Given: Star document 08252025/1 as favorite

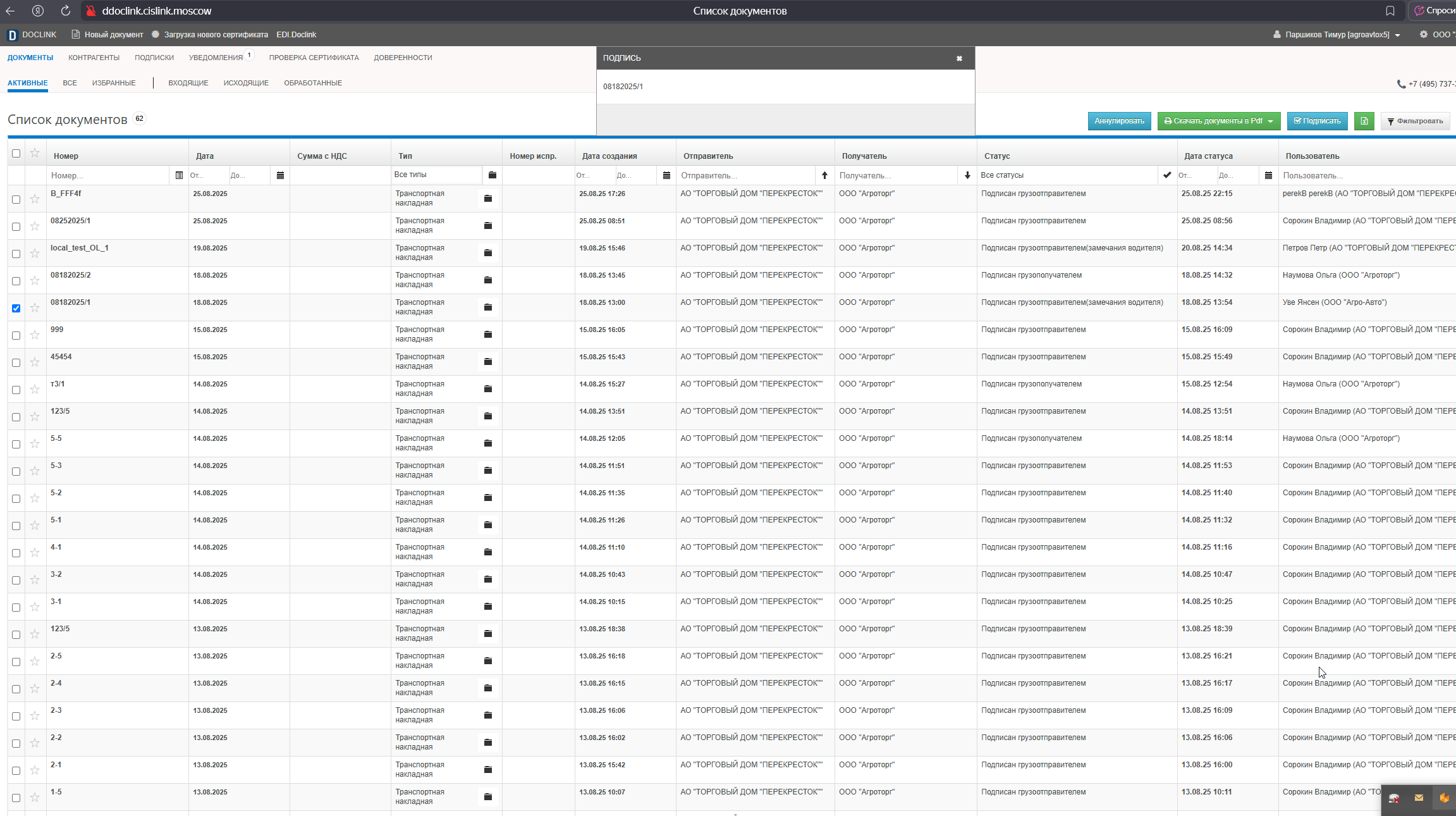Looking at the screenshot, I should coord(35,226).
